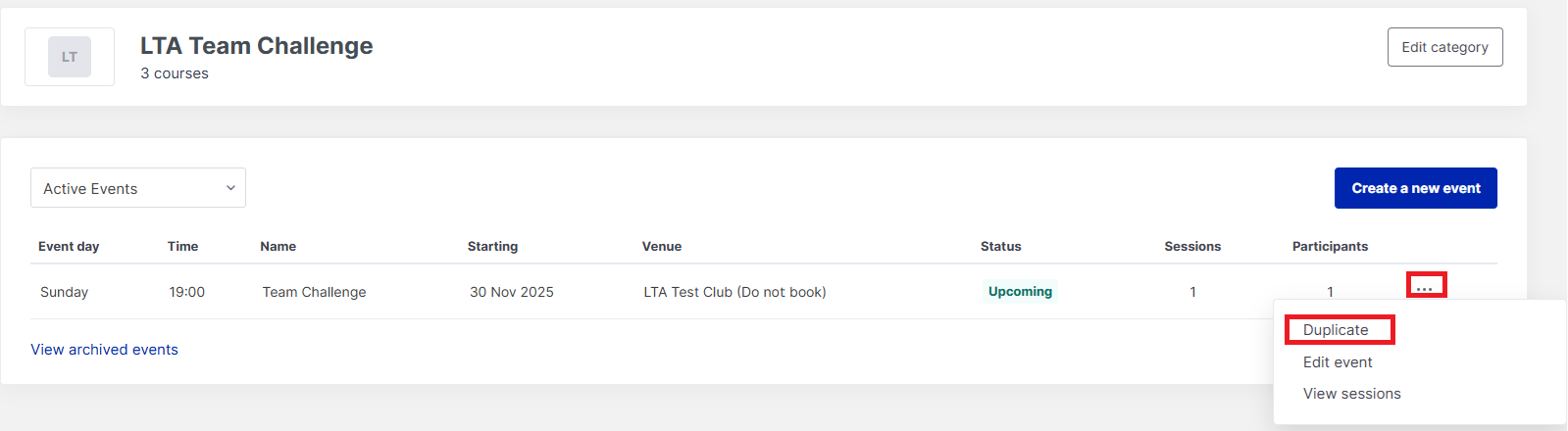1568x431 pixels.
Task: Open the View archived events link
Action: 104,350
